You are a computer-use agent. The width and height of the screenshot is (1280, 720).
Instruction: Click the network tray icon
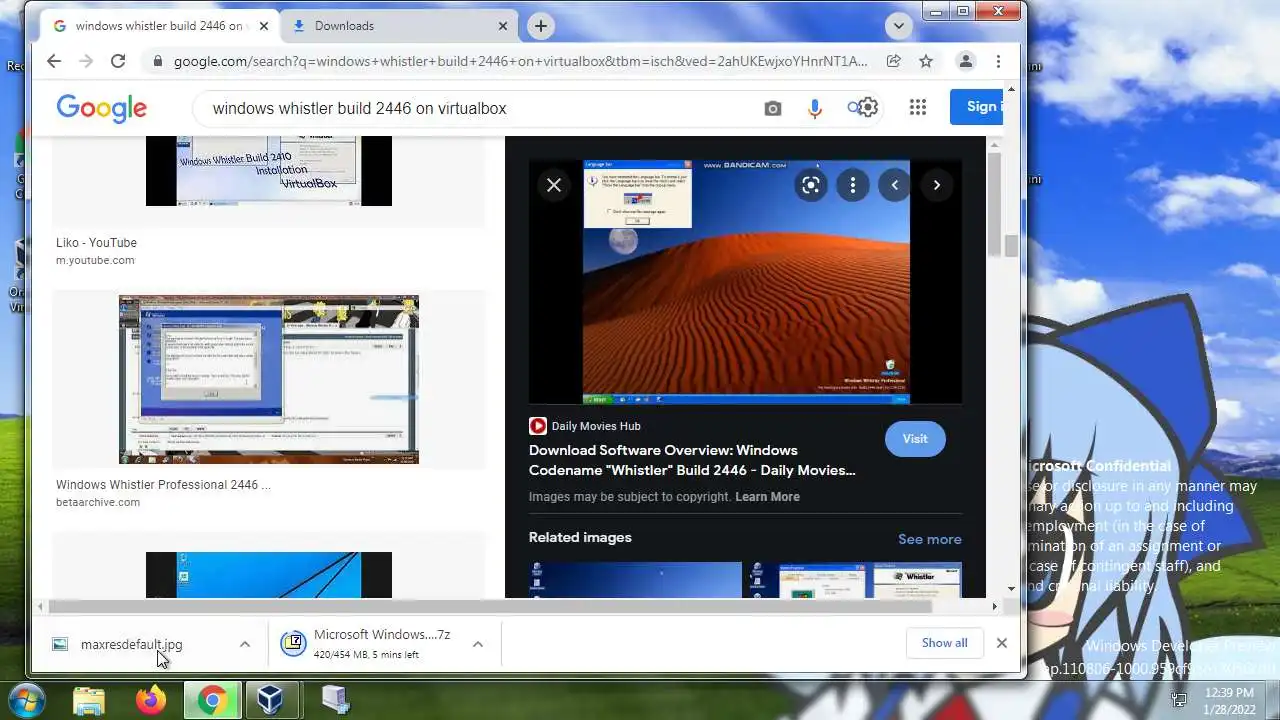click(1179, 700)
